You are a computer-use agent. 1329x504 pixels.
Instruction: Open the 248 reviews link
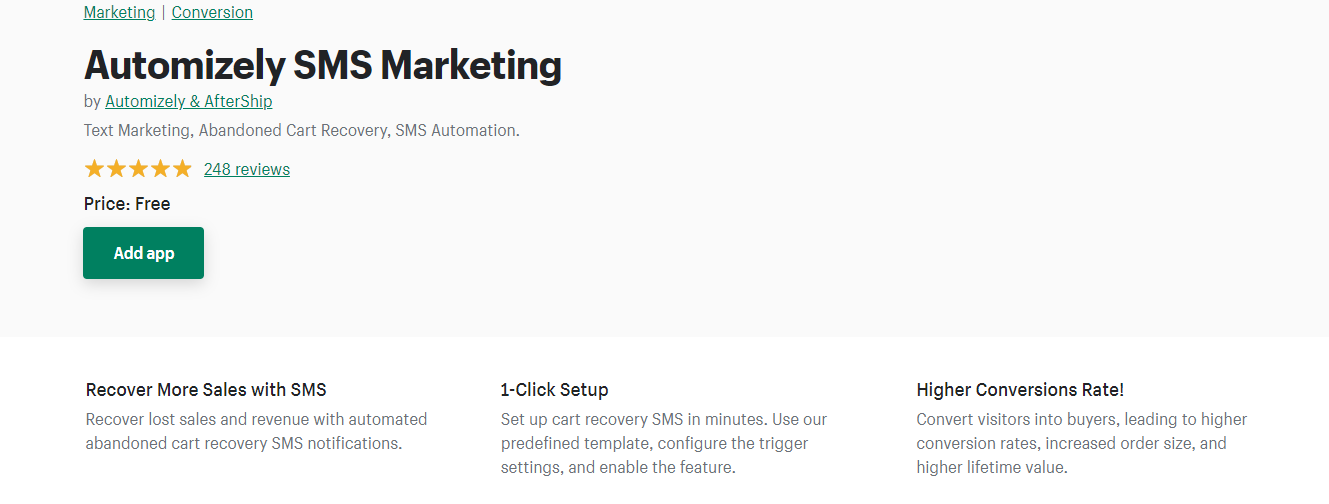(247, 169)
